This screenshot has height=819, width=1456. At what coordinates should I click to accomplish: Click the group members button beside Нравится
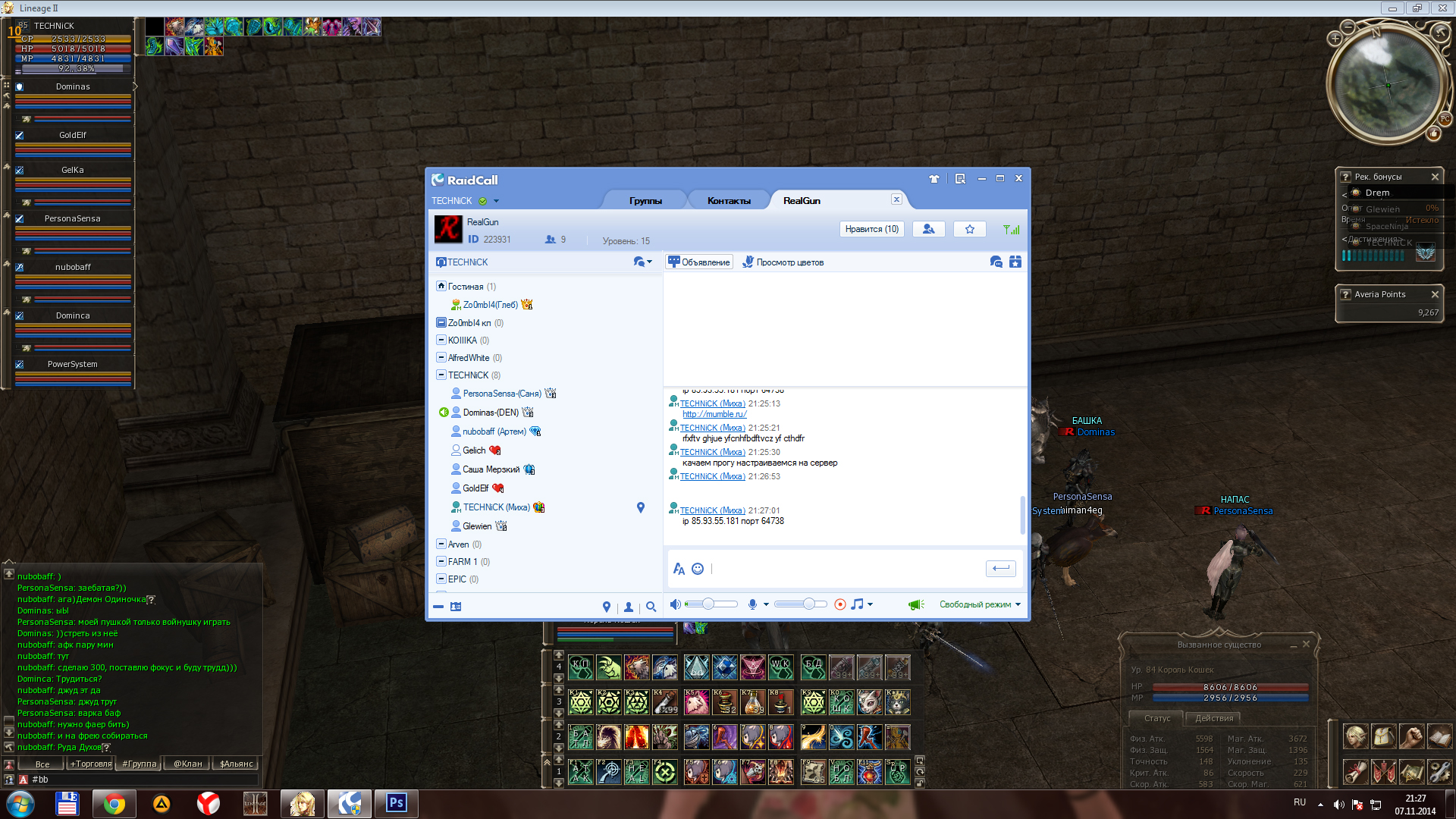point(929,229)
